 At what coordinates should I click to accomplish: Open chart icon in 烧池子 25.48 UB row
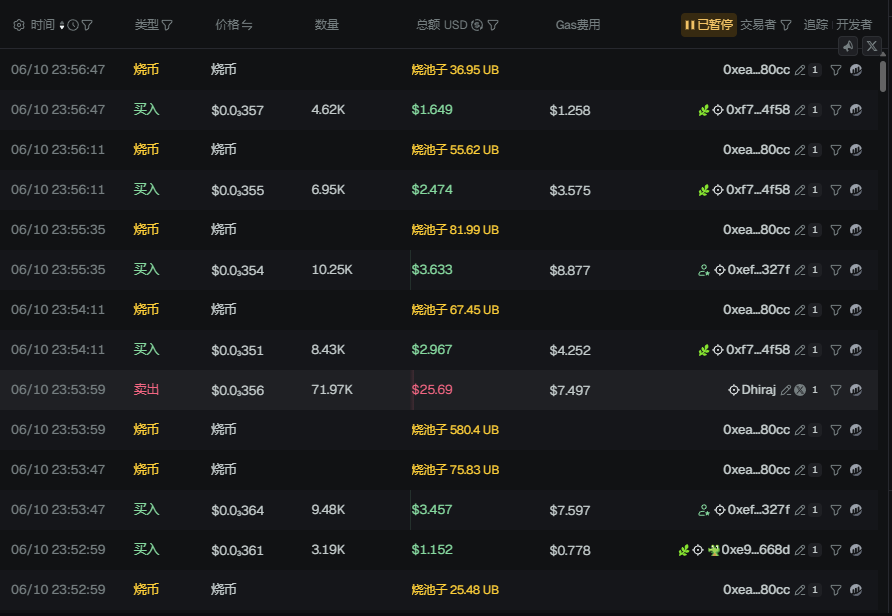[x=856, y=589]
